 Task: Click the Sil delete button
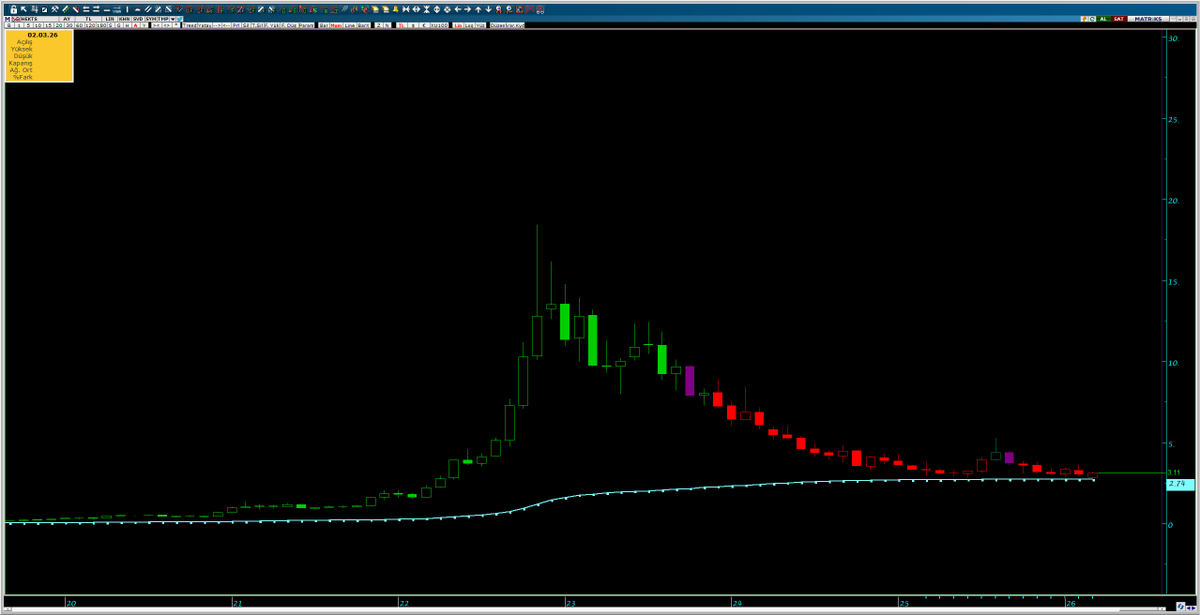pos(245,25)
